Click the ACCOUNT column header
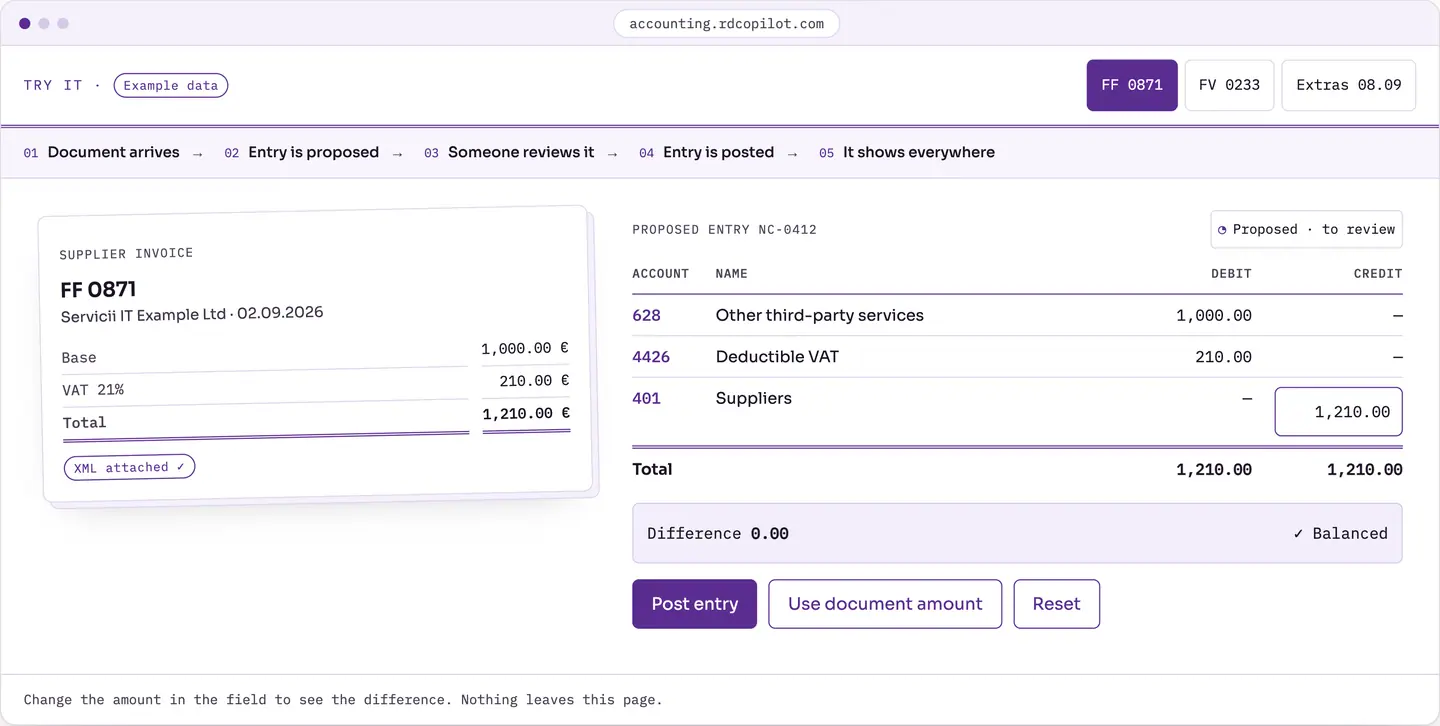The width and height of the screenshot is (1440, 726). 660,273
